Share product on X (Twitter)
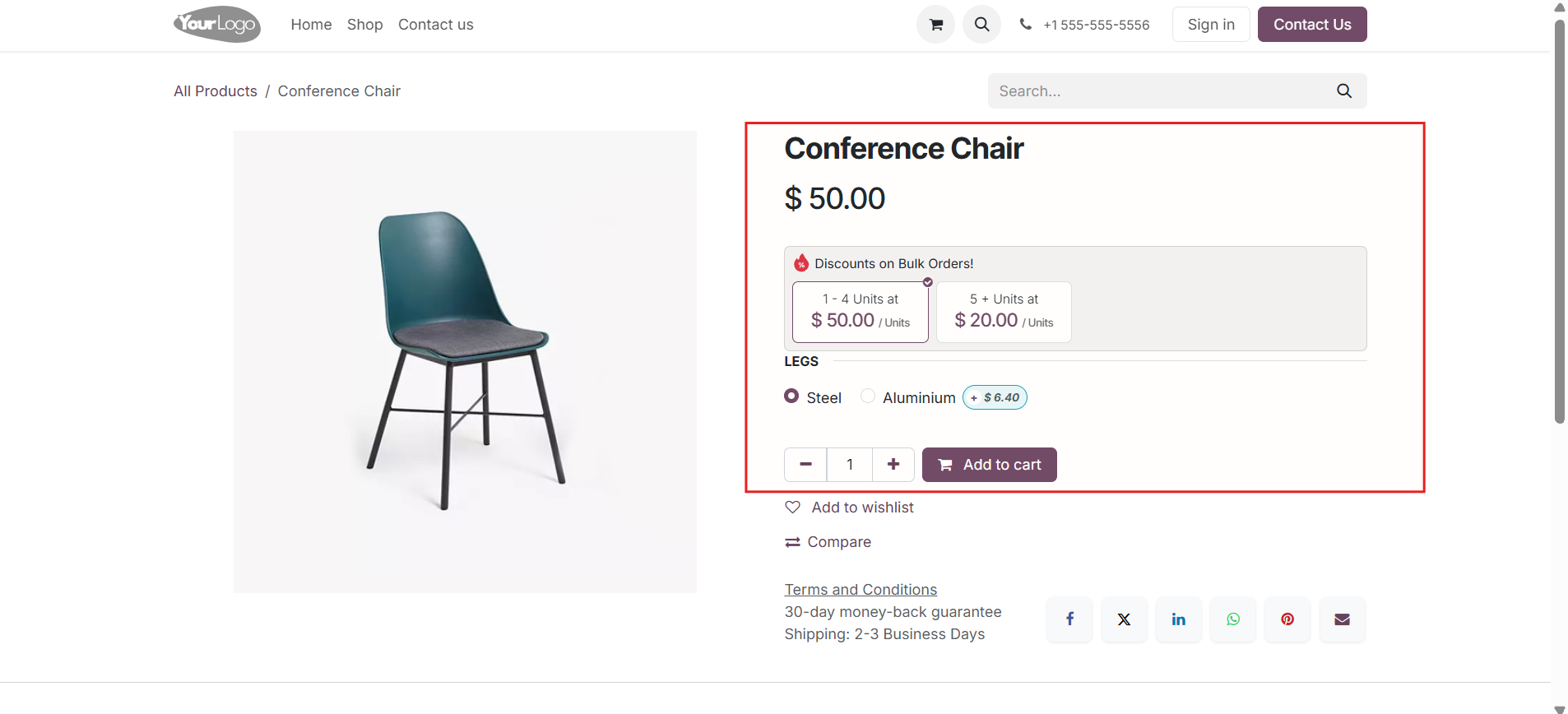The image size is (1568, 714). [1124, 619]
